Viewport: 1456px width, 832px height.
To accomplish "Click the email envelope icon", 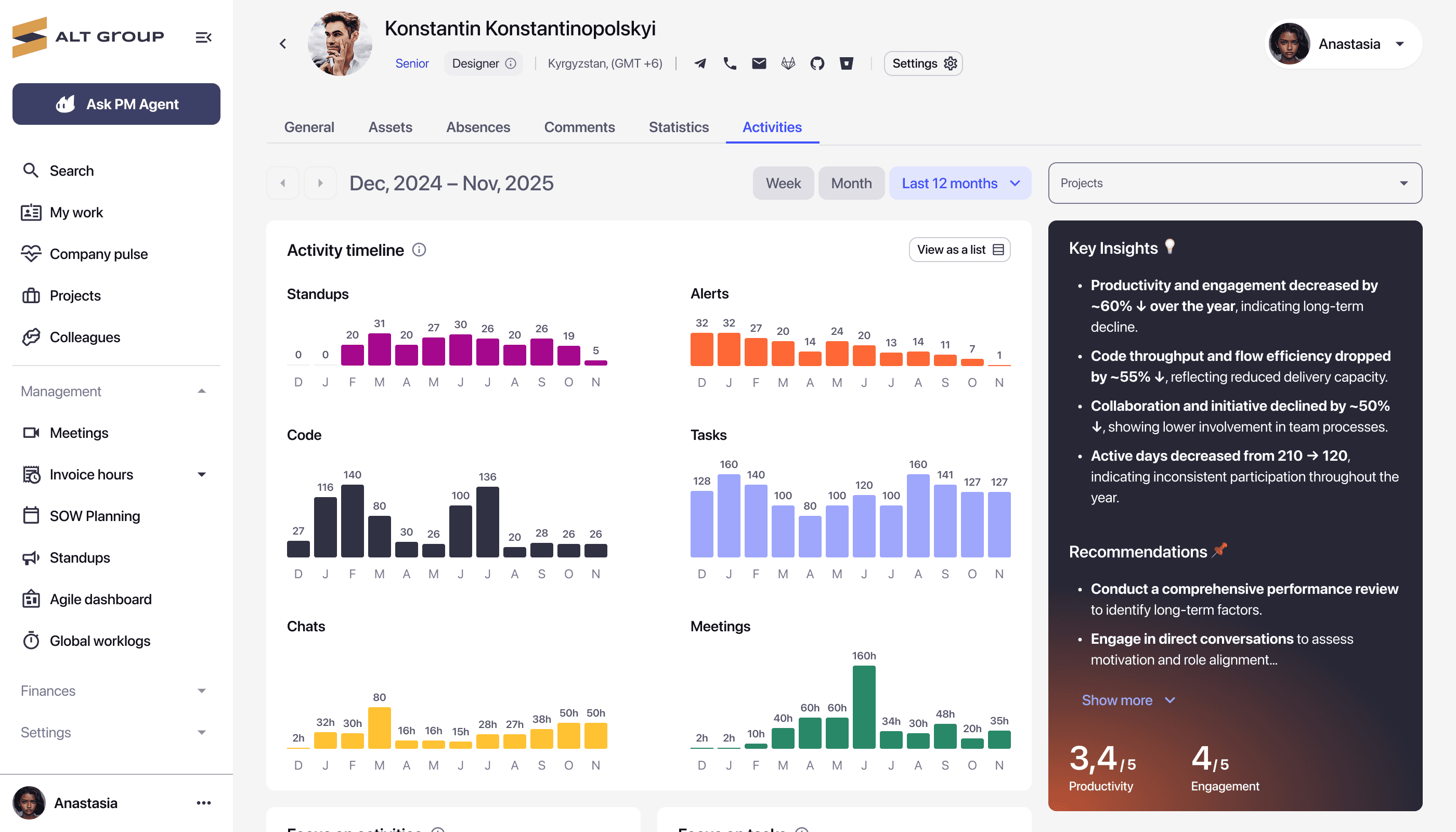I will 759,63.
